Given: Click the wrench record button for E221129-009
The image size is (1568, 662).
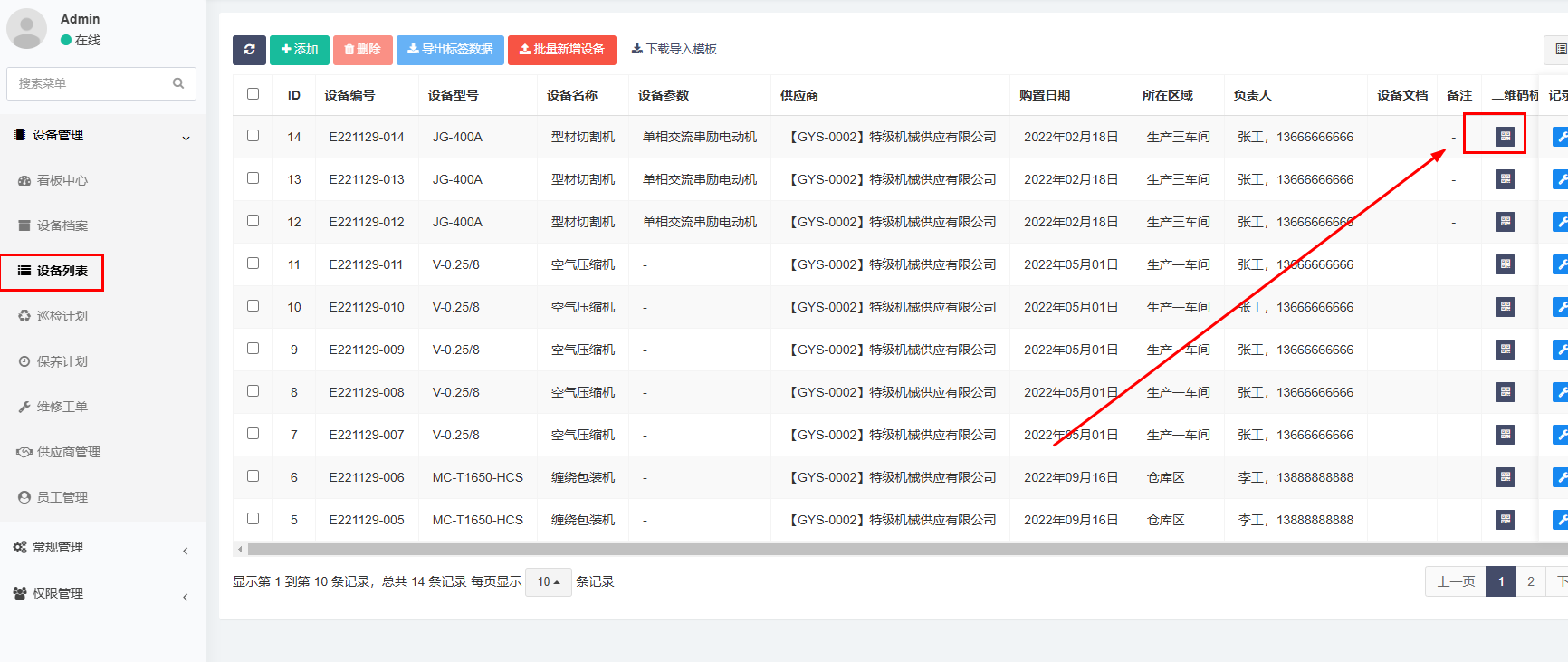Looking at the screenshot, I should (x=1561, y=350).
